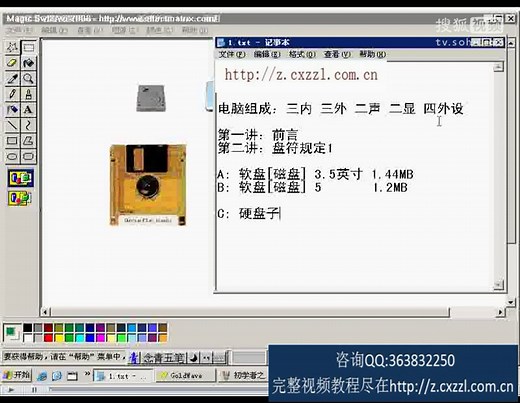This screenshot has height=403, width=520.
Task: Pick the Polygon tool
Action: tap(29, 141)
